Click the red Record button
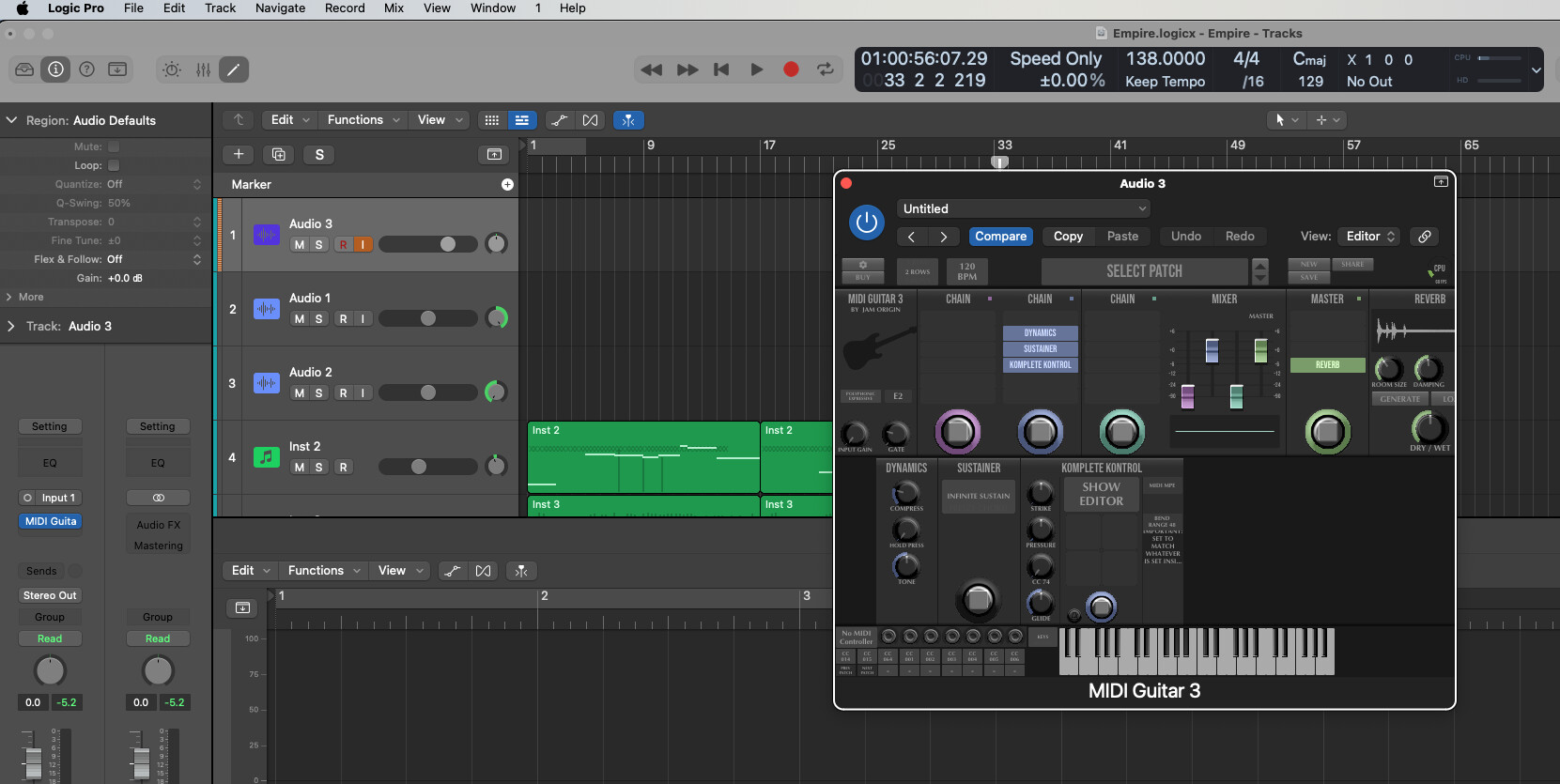 (791, 69)
